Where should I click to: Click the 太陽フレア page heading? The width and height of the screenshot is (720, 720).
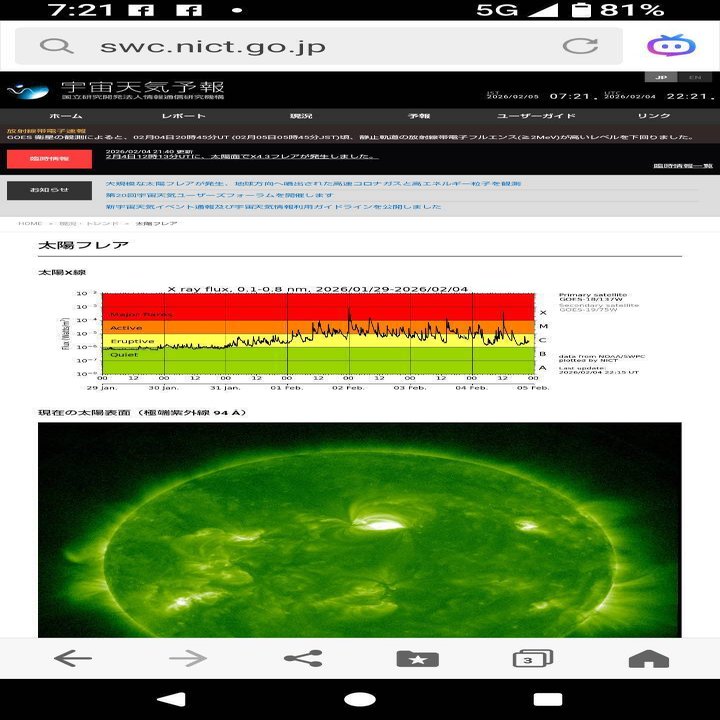click(x=83, y=245)
